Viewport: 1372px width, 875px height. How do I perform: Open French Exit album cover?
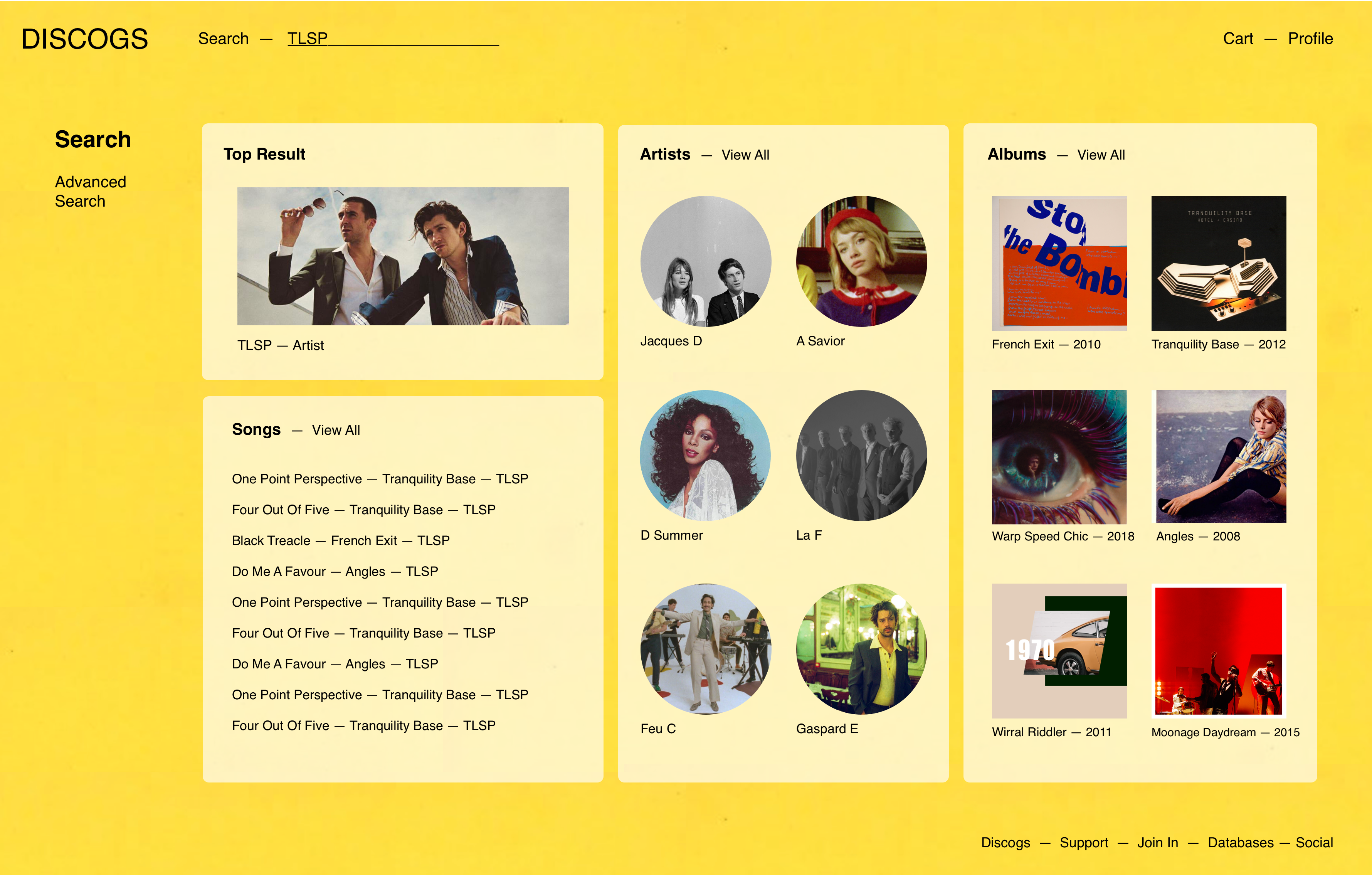(x=1059, y=263)
